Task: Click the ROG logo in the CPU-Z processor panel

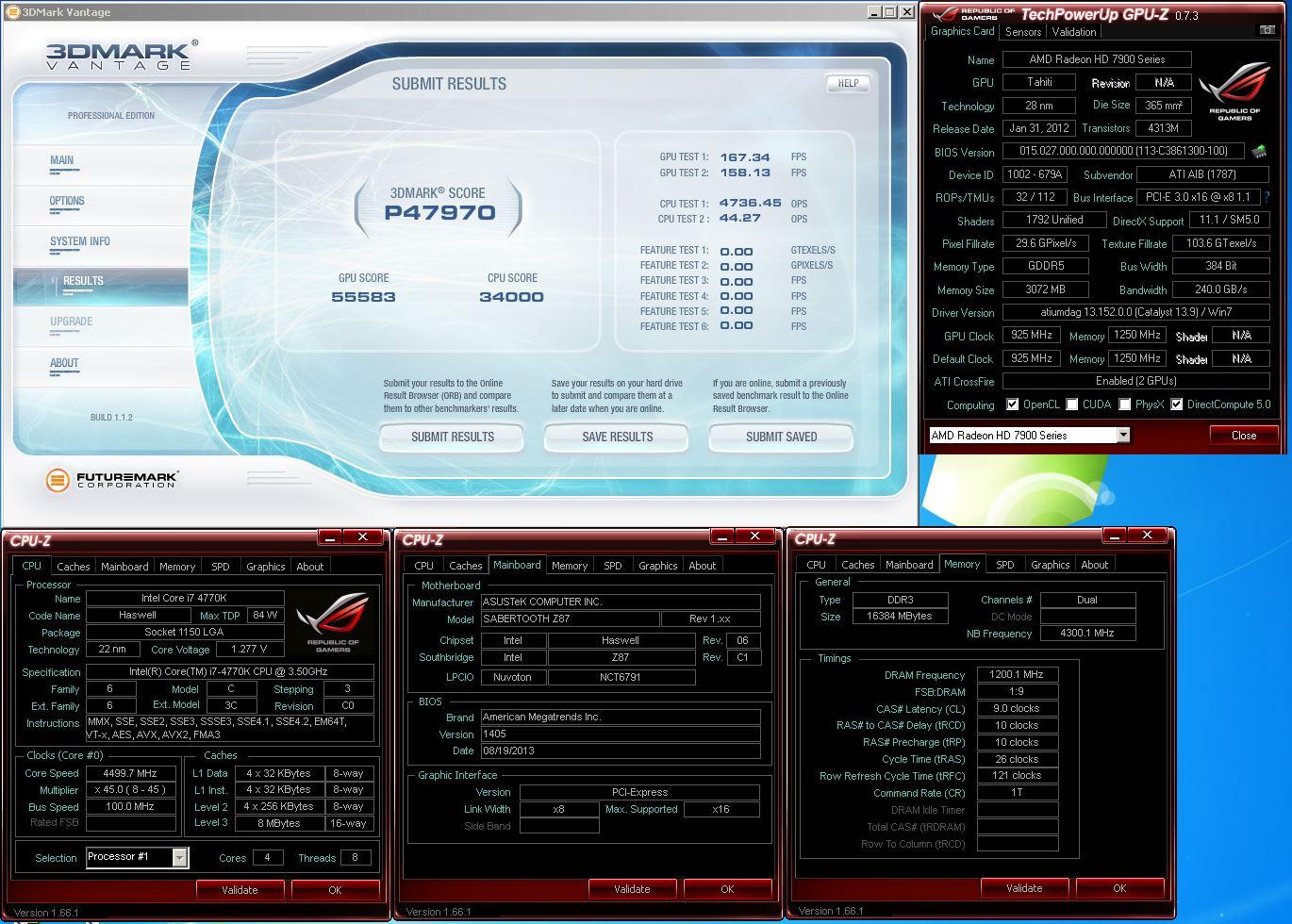Action: click(x=333, y=623)
